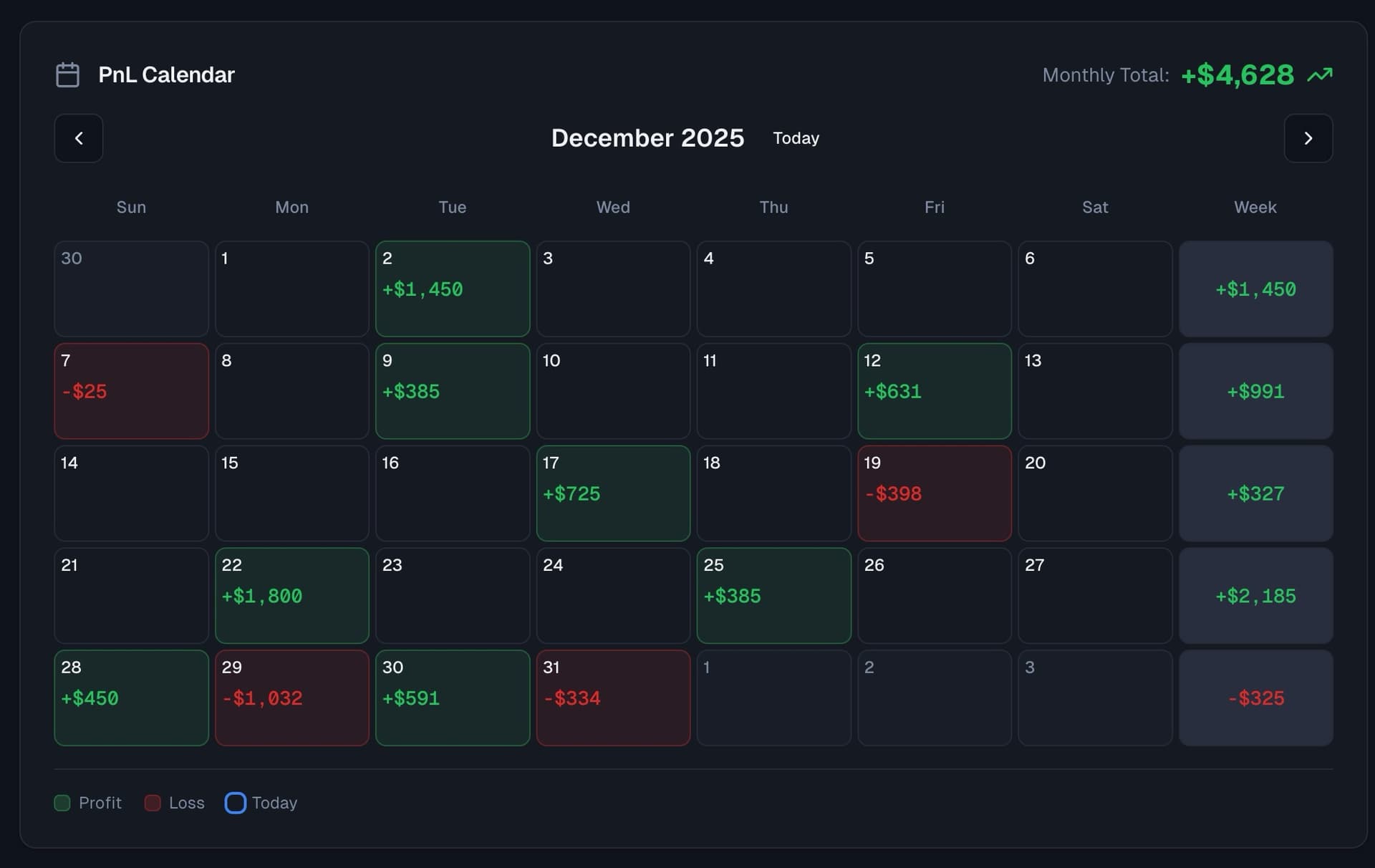Click the December 2025 month header
The width and height of the screenshot is (1375, 868).
[x=647, y=138]
